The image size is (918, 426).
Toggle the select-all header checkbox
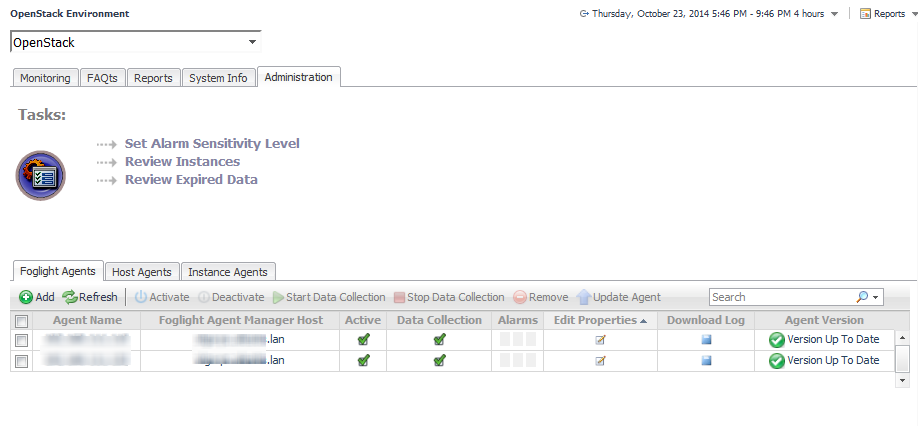click(21, 321)
